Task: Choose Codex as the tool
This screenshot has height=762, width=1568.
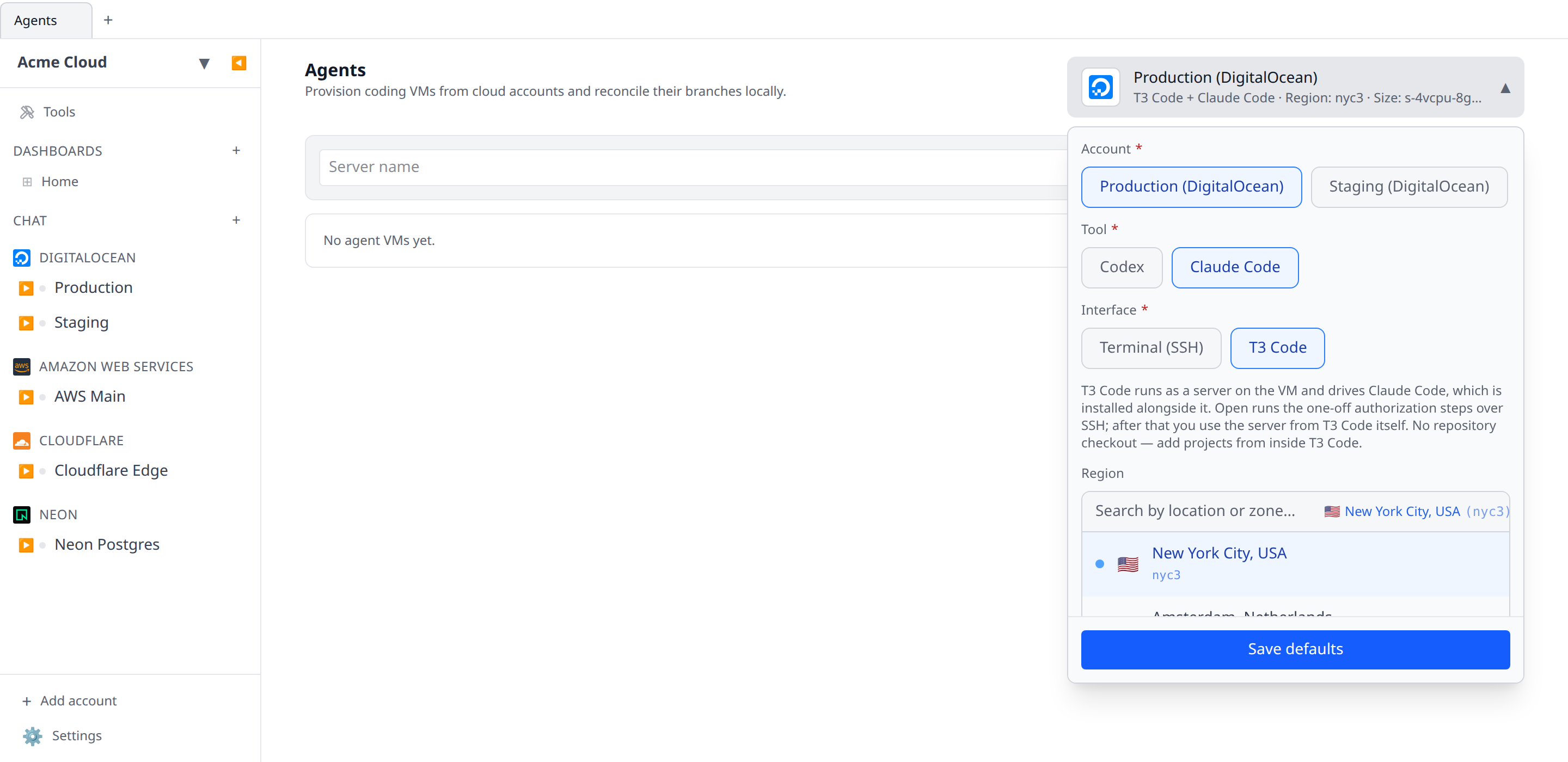Action: [1121, 267]
